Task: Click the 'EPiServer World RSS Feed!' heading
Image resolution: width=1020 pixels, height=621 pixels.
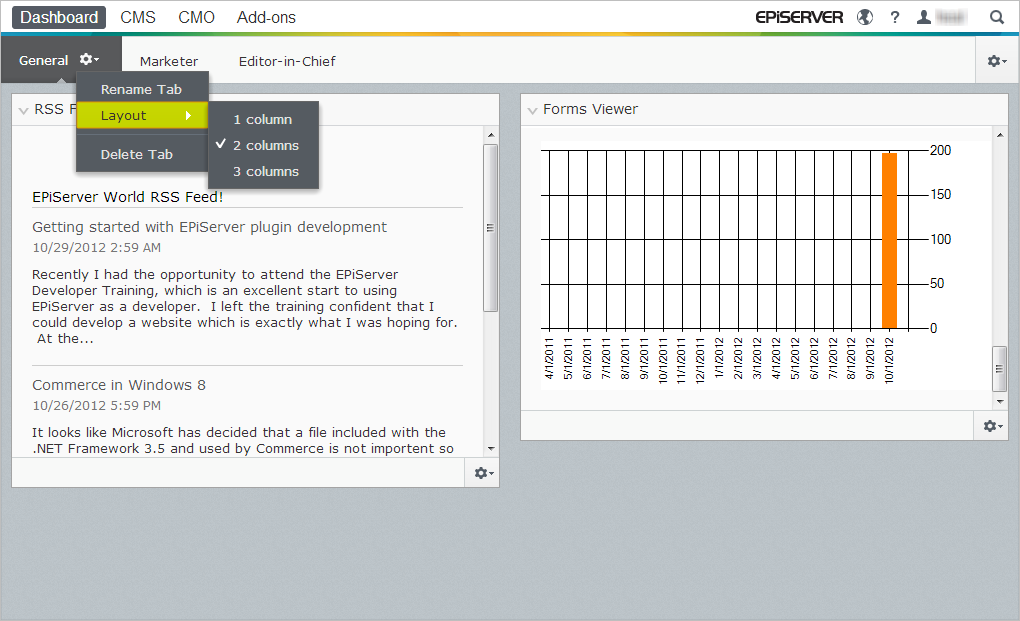Action: pyautogui.click(x=128, y=197)
